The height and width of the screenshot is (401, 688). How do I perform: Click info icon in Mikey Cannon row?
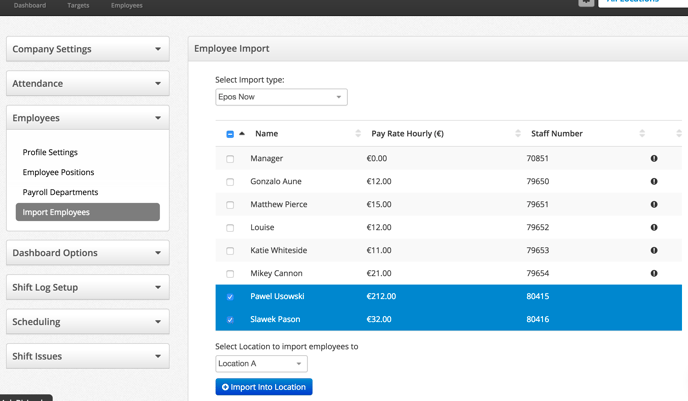pos(654,273)
